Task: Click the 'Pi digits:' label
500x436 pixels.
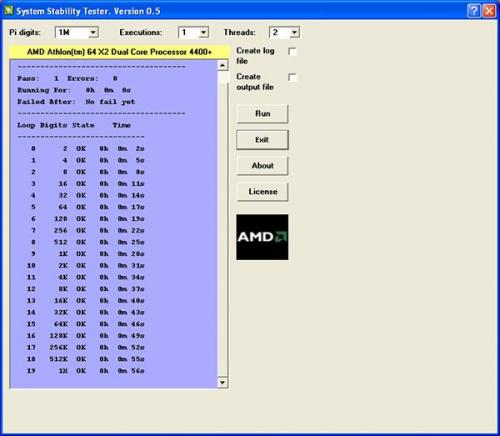Action: (x=25, y=32)
